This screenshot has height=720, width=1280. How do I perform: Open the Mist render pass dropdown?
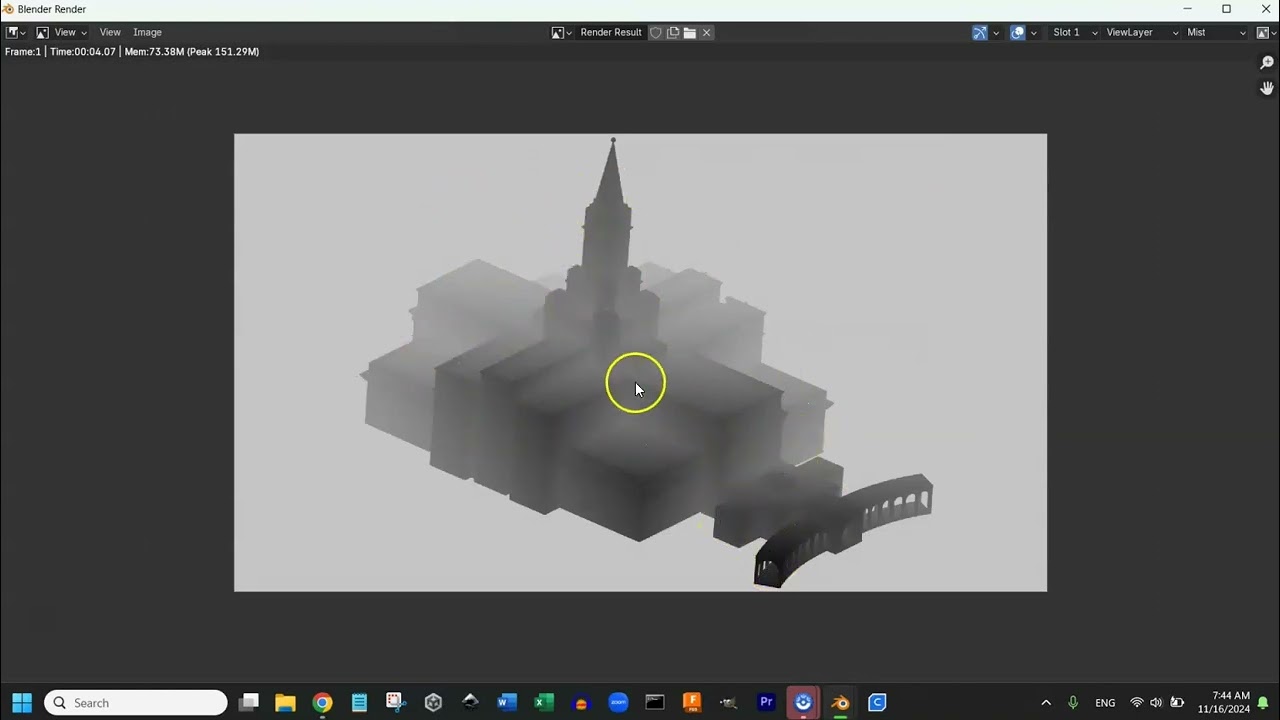1217,32
